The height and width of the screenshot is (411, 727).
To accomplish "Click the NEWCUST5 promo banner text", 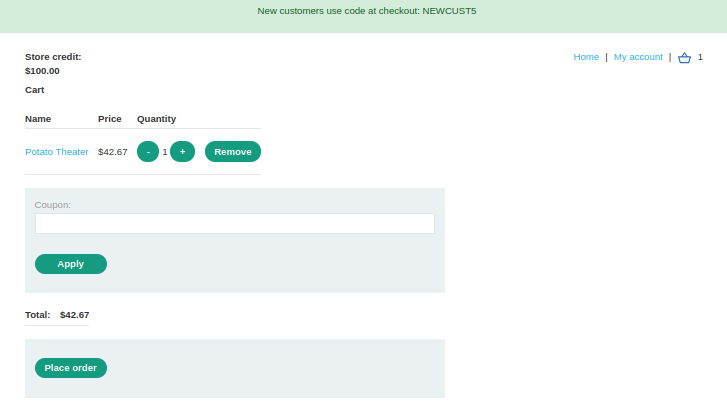I will [x=366, y=11].
